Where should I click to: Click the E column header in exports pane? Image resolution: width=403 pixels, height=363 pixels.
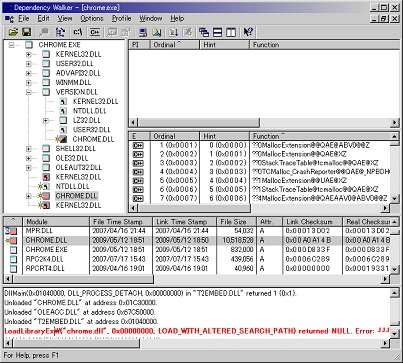coord(139,136)
